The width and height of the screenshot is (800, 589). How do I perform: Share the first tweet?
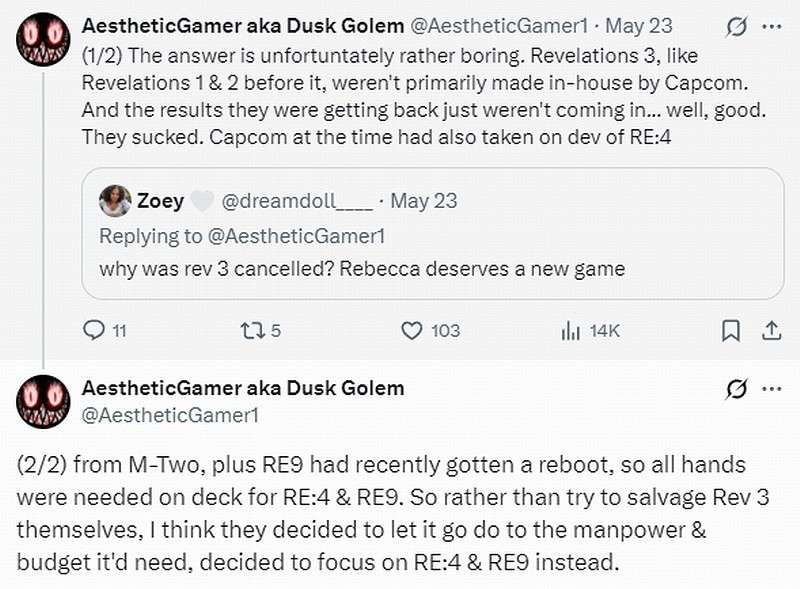click(771, 330)
